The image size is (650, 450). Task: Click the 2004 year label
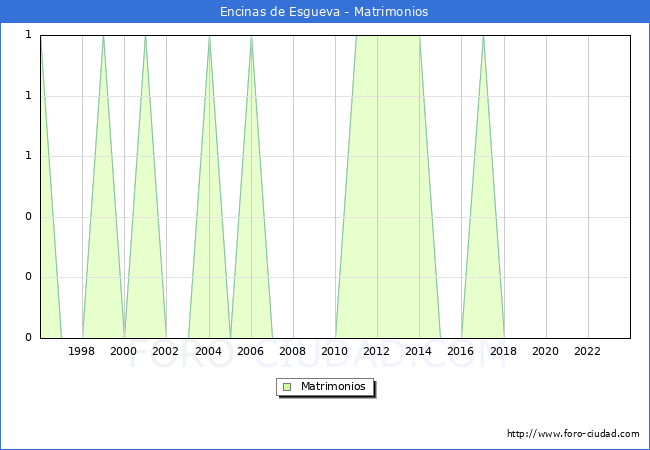point(209,351)
